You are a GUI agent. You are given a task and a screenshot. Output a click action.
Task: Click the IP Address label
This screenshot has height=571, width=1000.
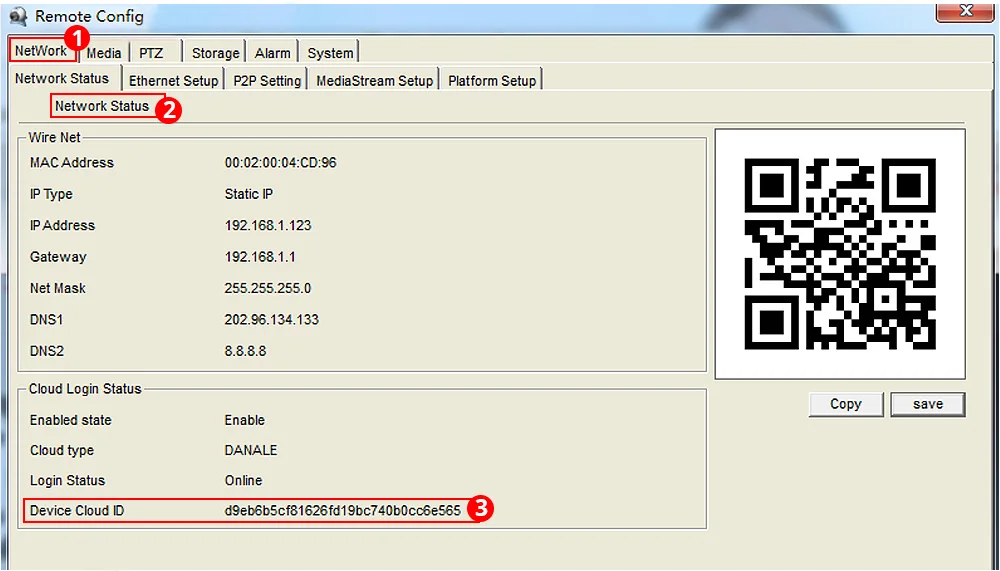click(x=62, y=225)
